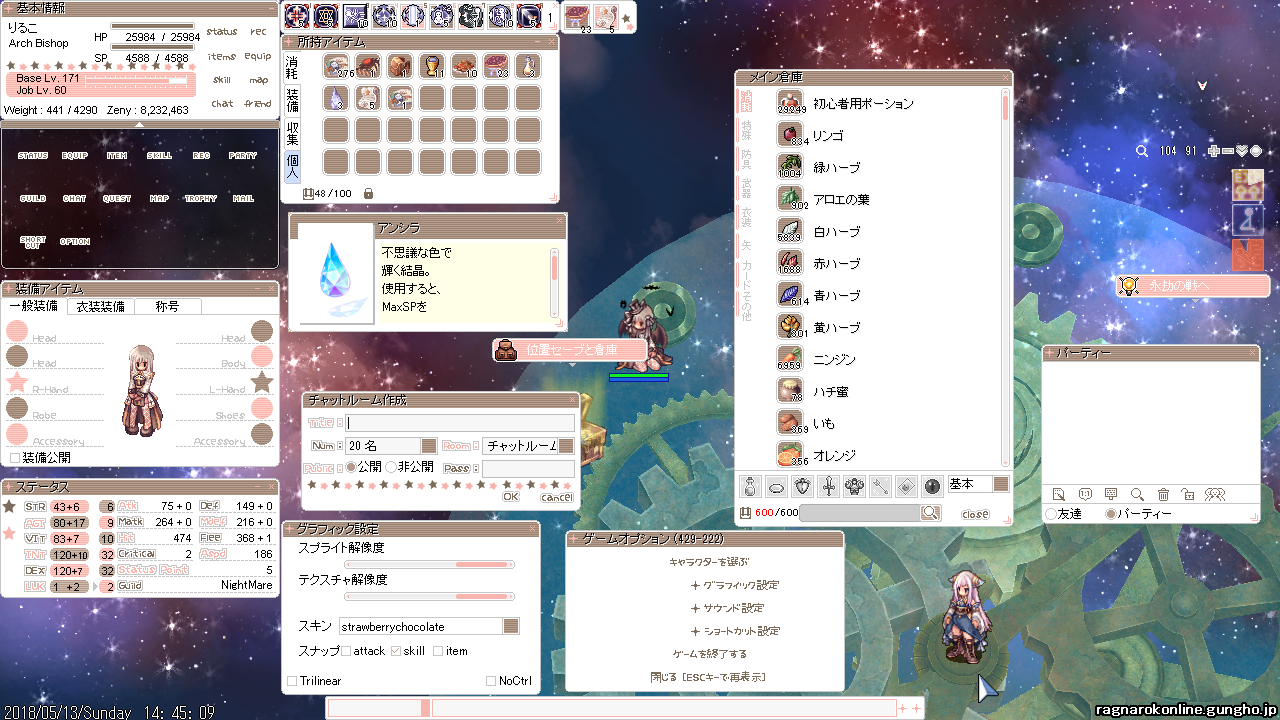This screenshot has height=720, width=1280.
Task: Switch to the 装備 inventory tab
Action: click(292, 100)
